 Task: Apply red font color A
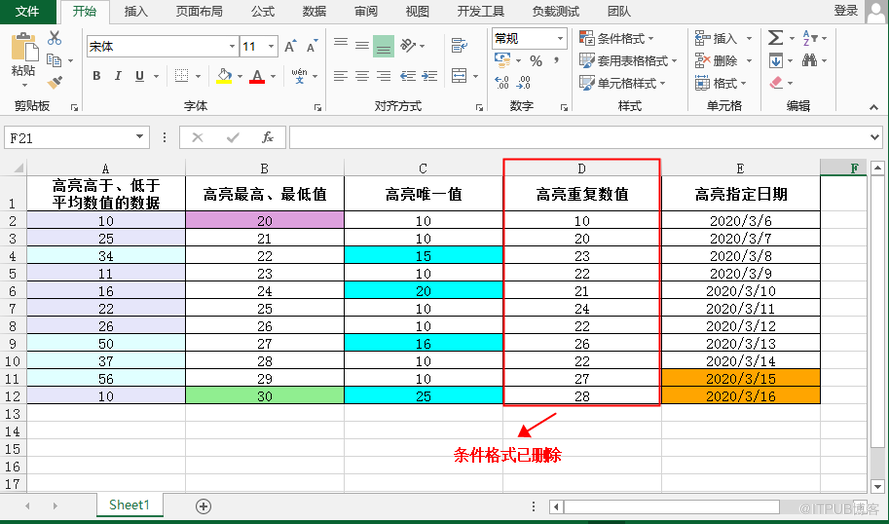tap(257, 75)
